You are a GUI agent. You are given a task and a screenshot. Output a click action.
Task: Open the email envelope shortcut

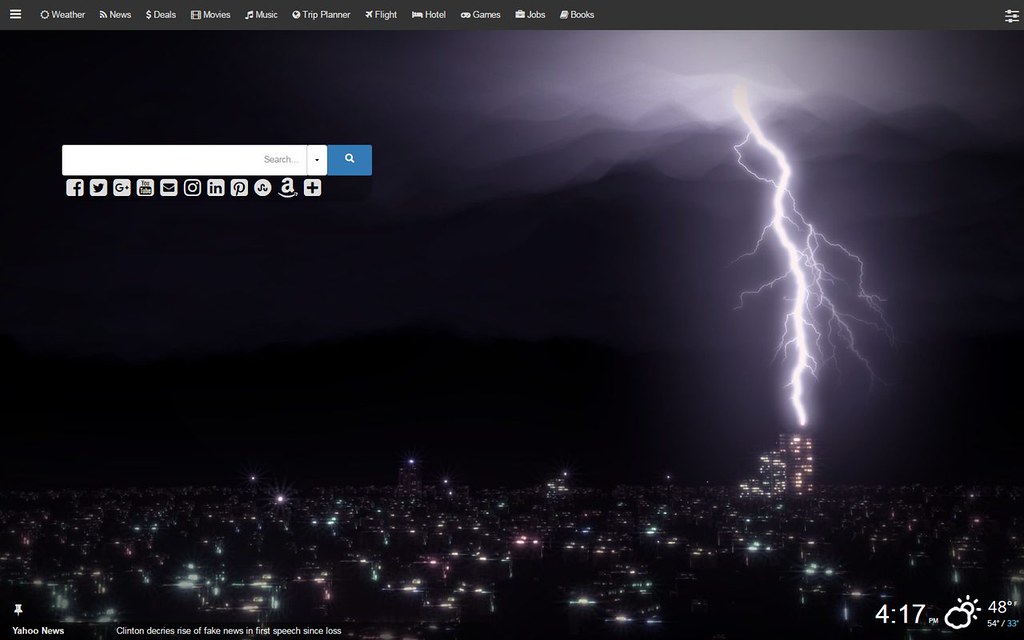[x=169, y=188]
